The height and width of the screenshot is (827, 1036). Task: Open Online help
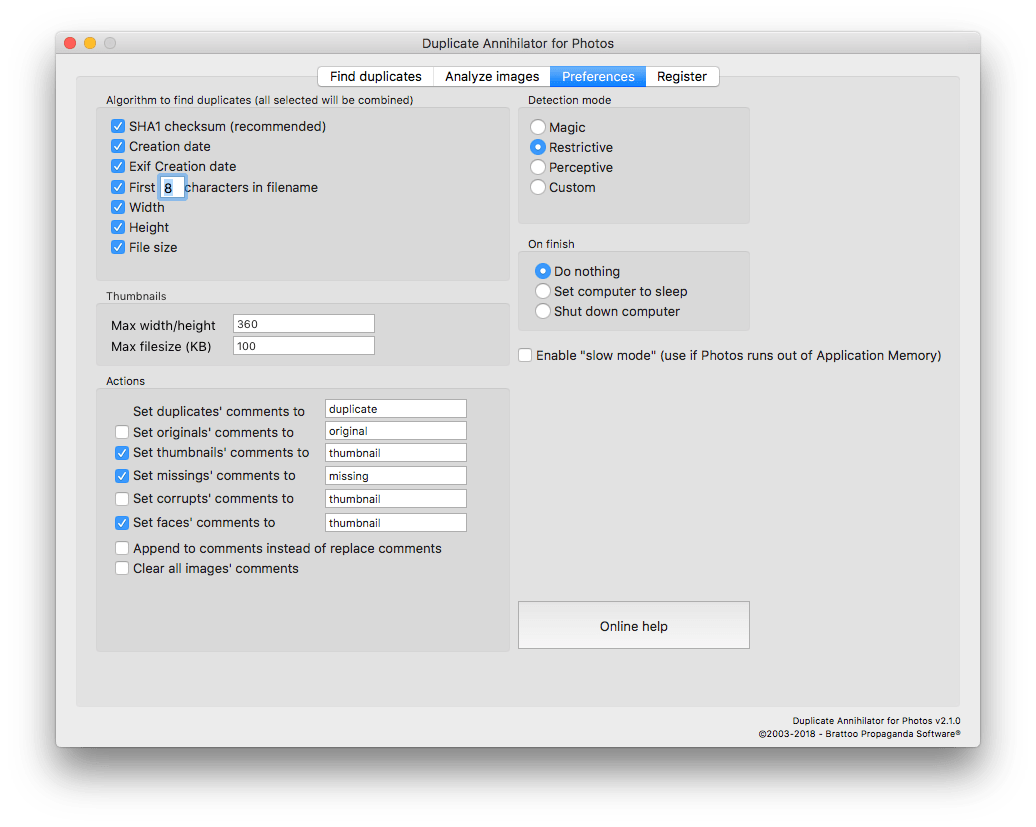coord(634,625)
